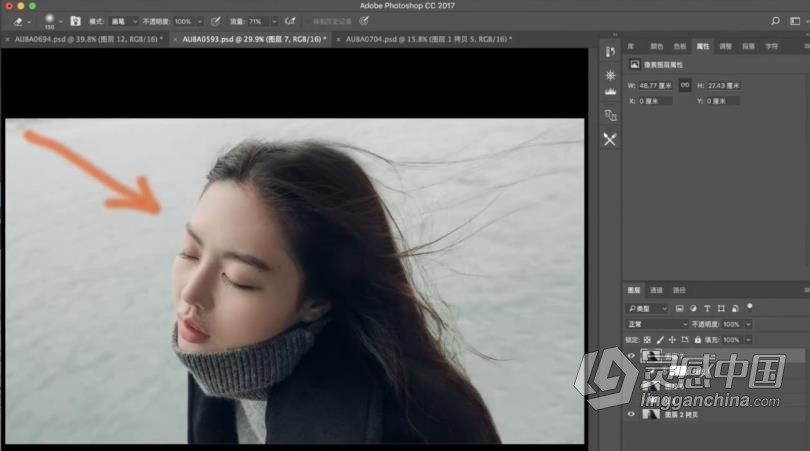Lock all padlock icon
The height and width of the screenshot is (451, 810).
(x=698, y=340)
